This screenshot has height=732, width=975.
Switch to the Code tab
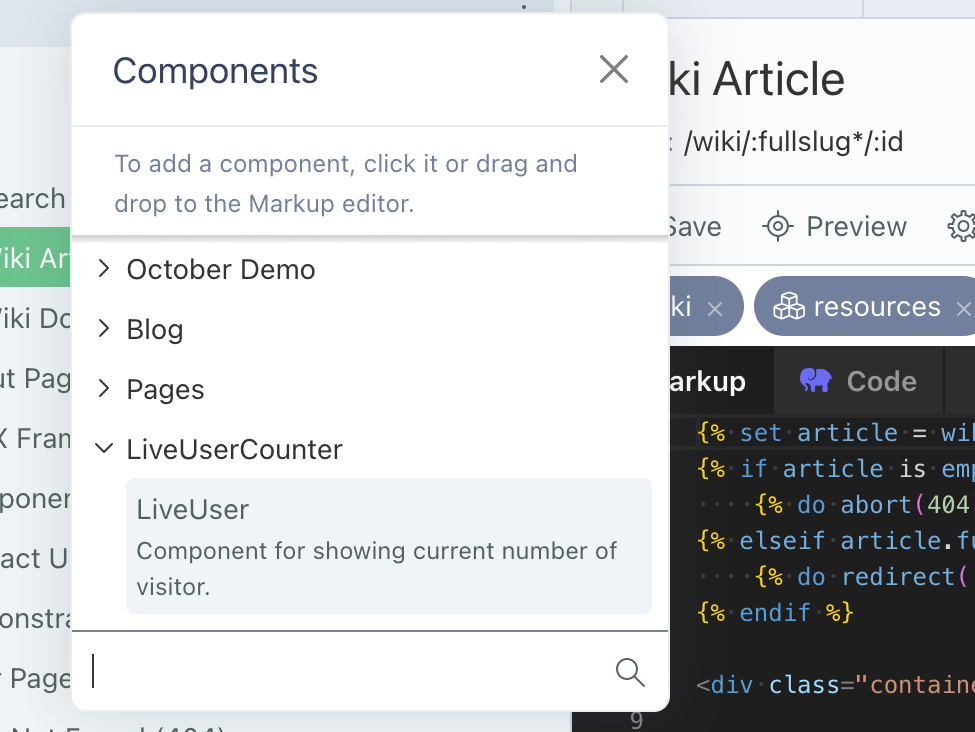click(859, 381)
